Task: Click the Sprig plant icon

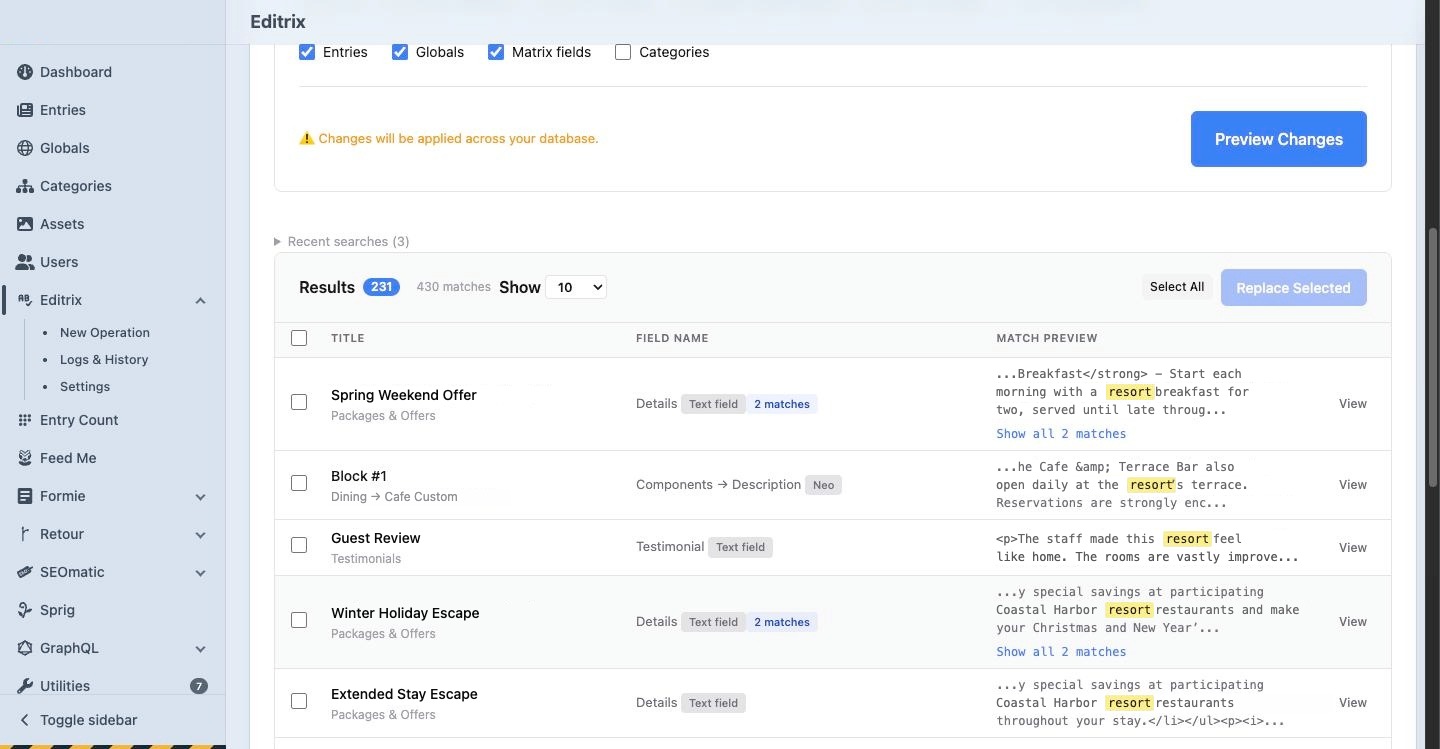Action: click(x=25, y=610)
